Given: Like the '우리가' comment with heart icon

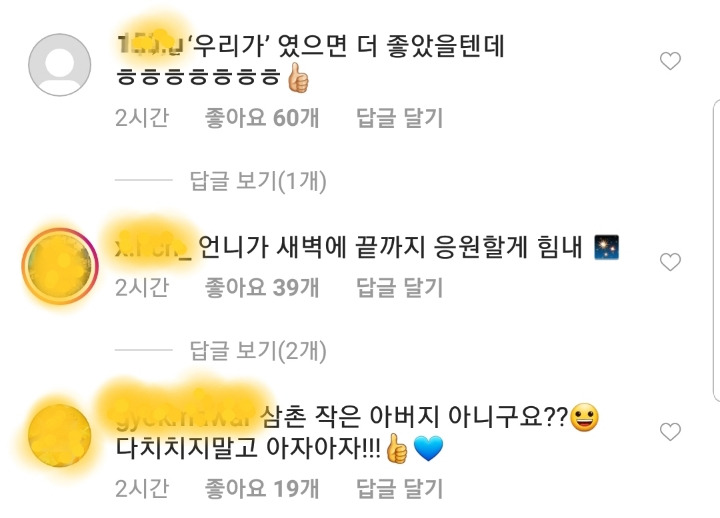Looking at the screenshot, I should 670,61.
